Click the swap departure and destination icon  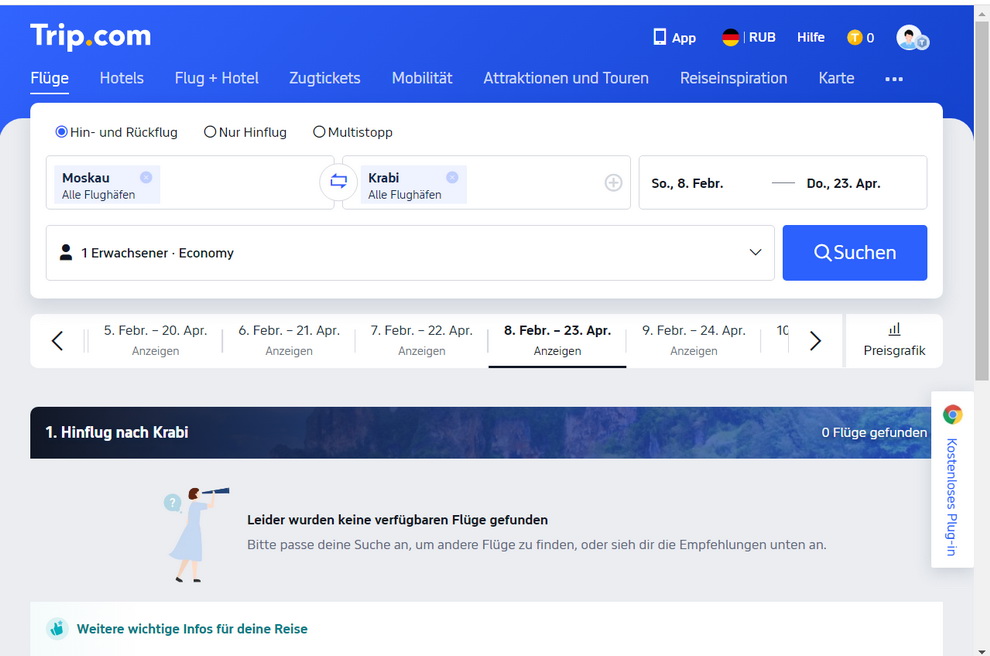pos(338,182)
